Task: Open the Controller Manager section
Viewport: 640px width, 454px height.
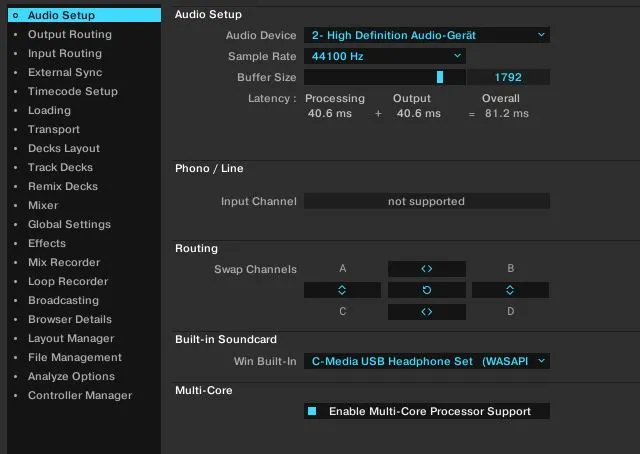Action: (79, 395)
